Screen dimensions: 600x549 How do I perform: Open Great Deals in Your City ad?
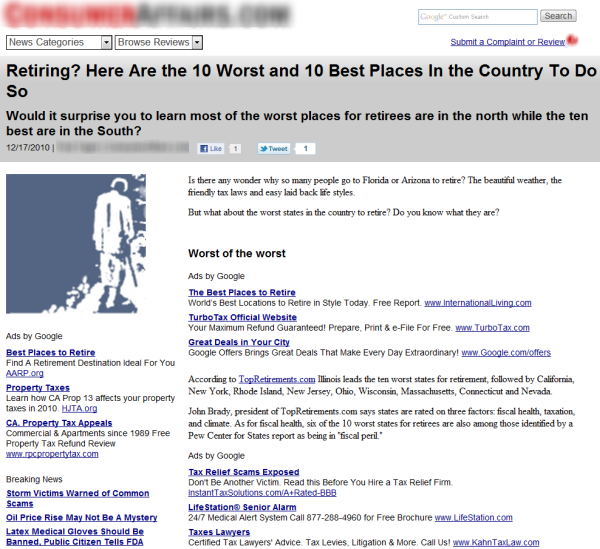tap(239, 342)
